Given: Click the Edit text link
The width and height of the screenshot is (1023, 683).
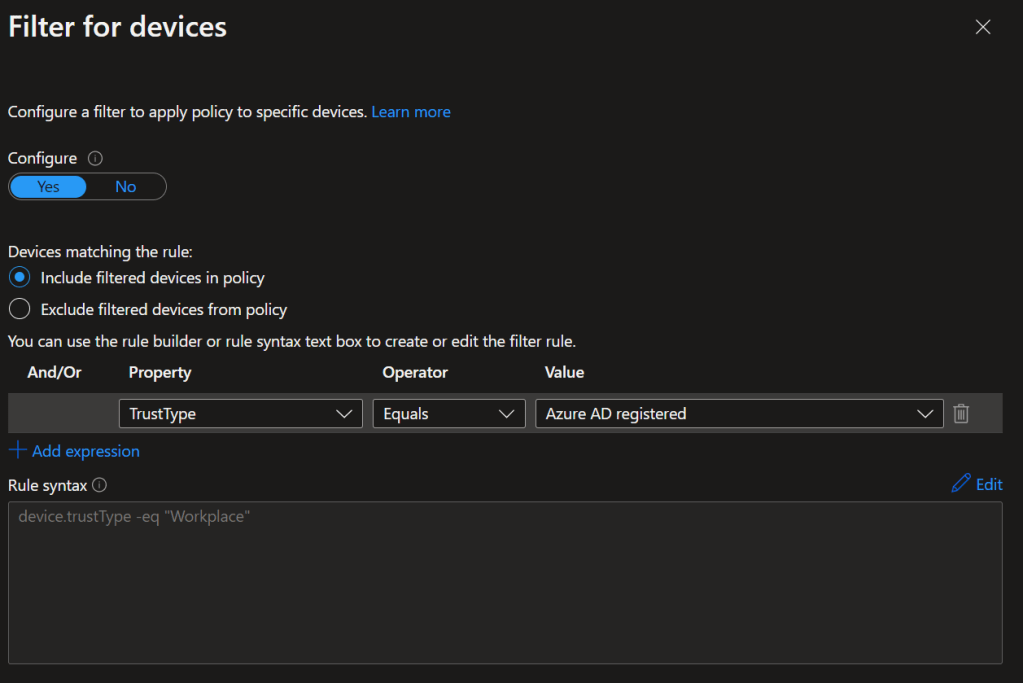Looking at the screenshot, I should point(988,484).
